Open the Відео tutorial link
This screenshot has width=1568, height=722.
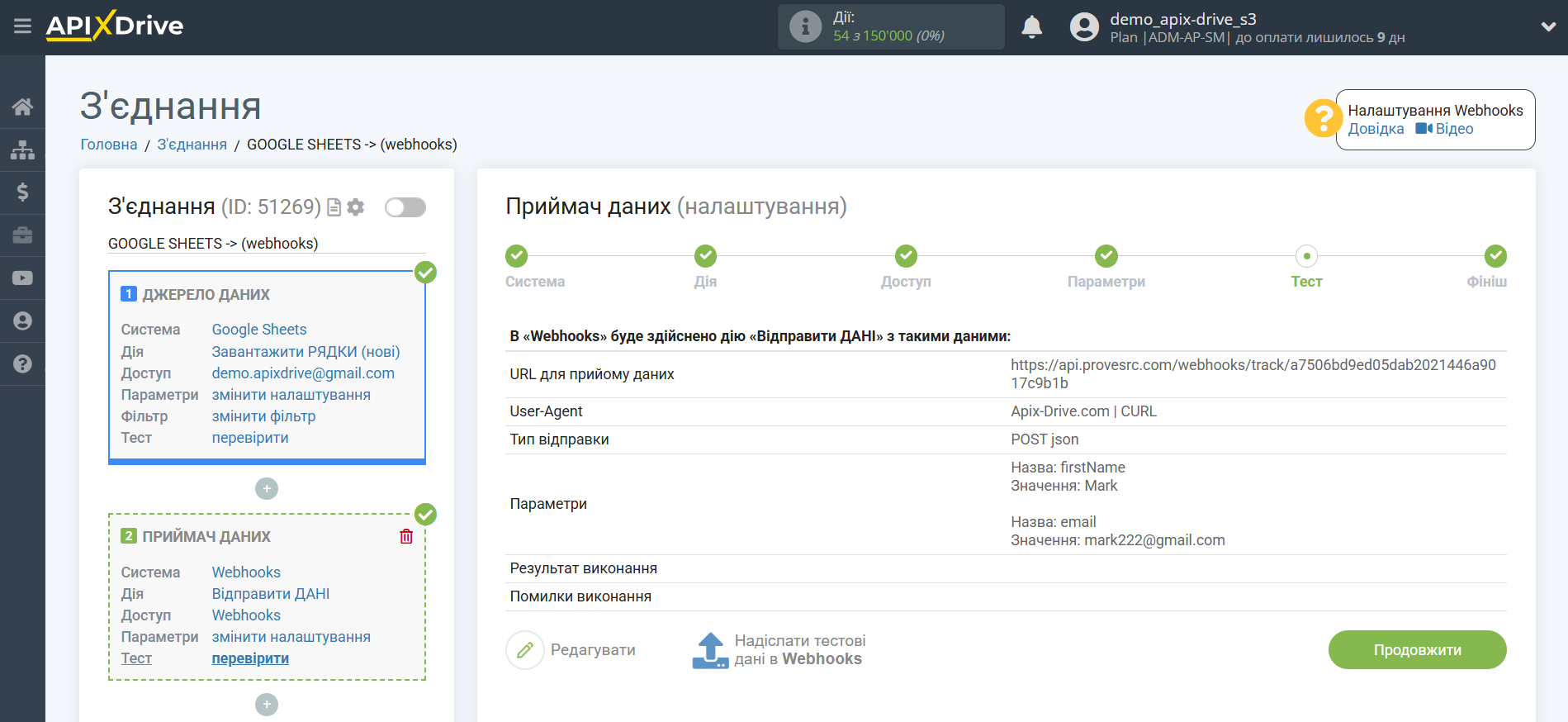tap(1445, 129)
